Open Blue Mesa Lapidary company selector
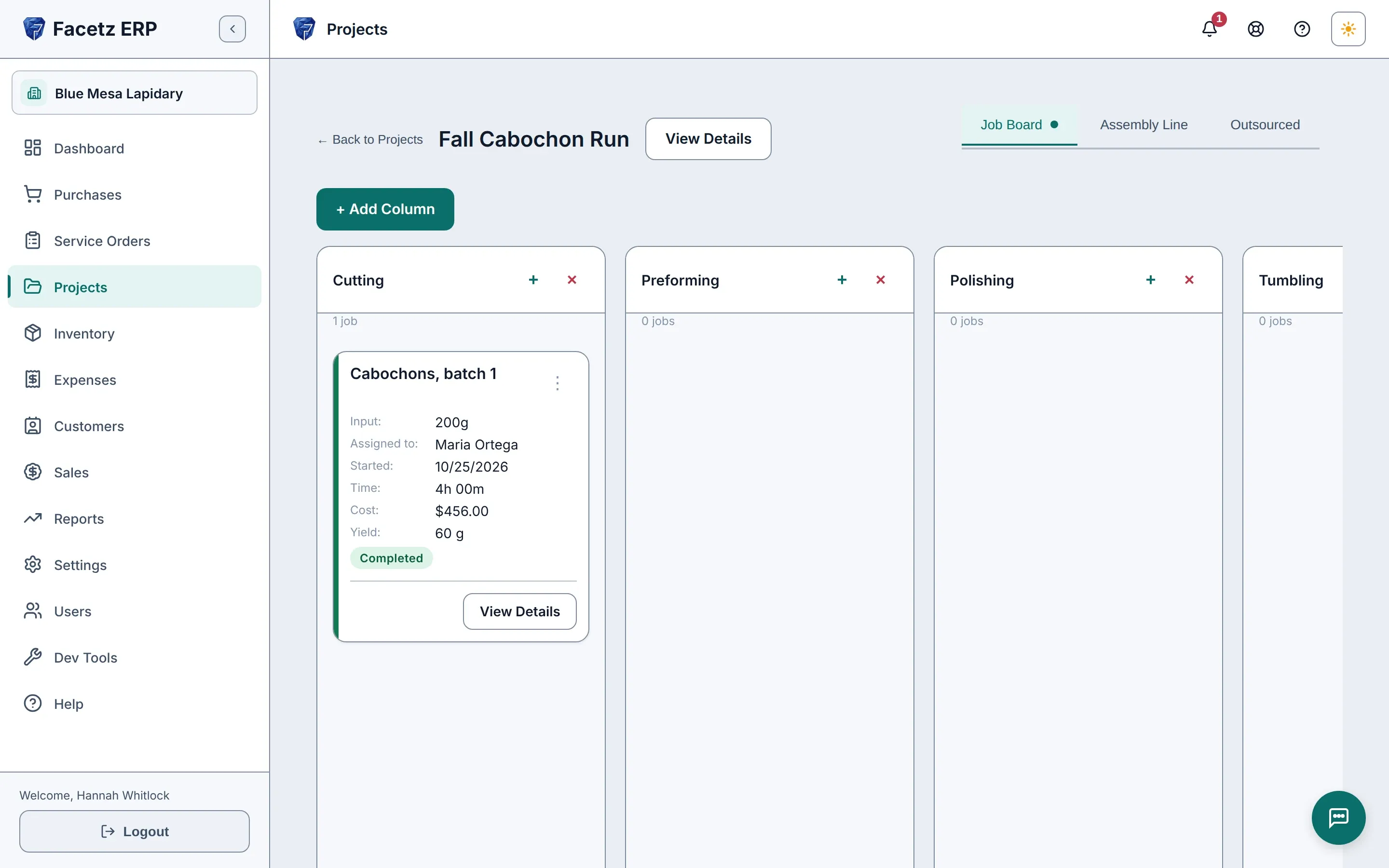1389x868 pixels. [x=134, y=93]
